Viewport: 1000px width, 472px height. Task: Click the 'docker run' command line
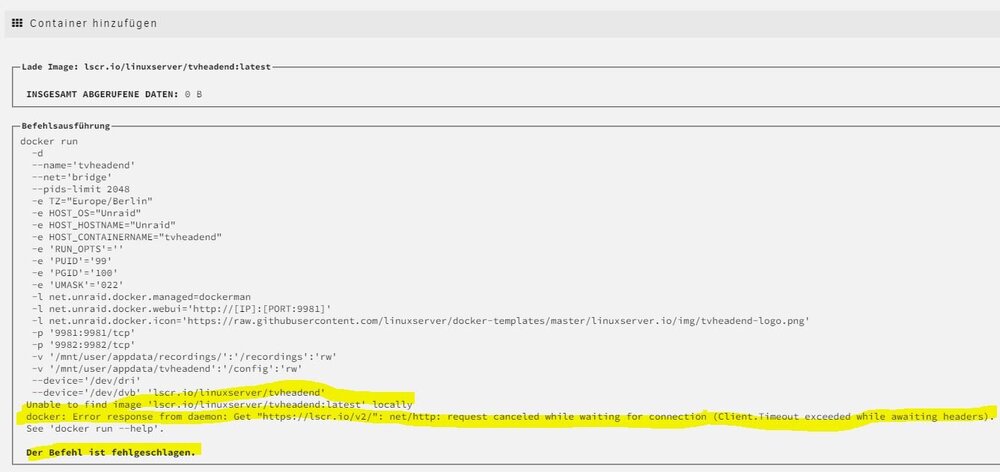click(x=49, y=142)
